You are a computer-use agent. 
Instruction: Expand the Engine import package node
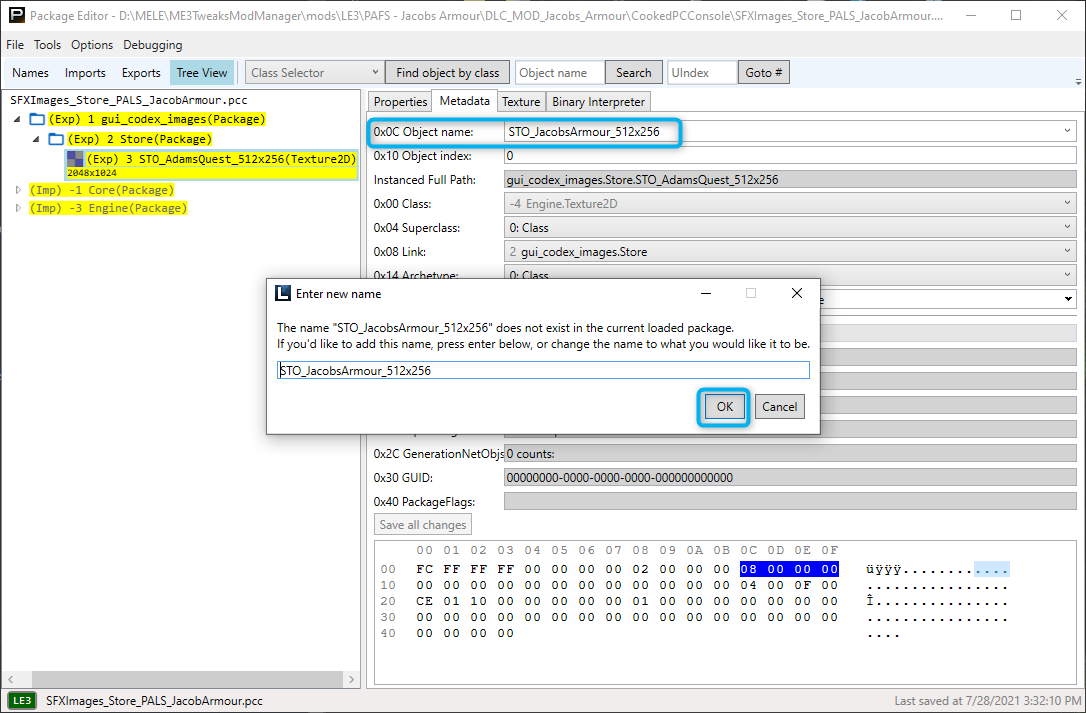tap(18, 208)
